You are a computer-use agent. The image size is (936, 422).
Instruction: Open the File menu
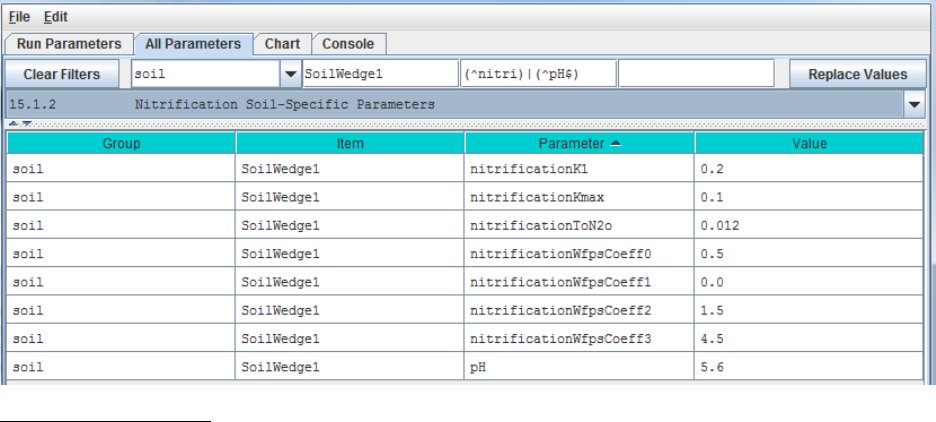[20, 17]
